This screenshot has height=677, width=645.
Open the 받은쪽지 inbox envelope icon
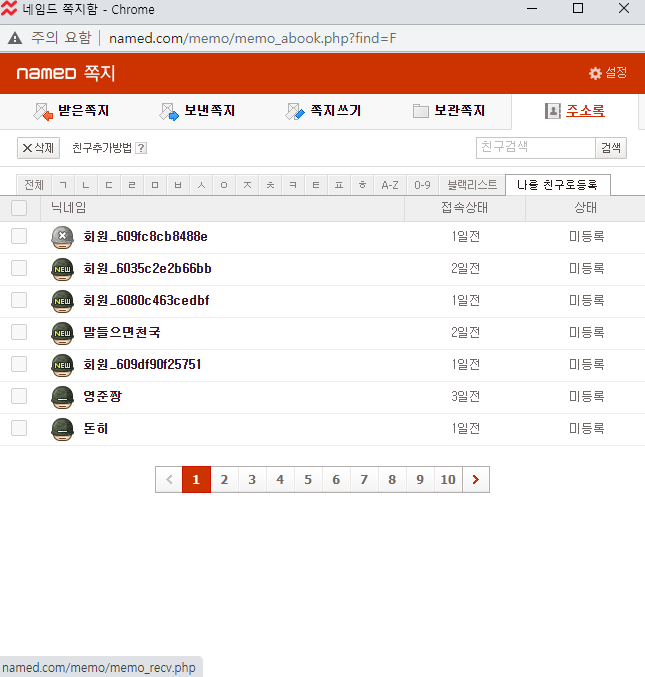[x=43, y=111]
